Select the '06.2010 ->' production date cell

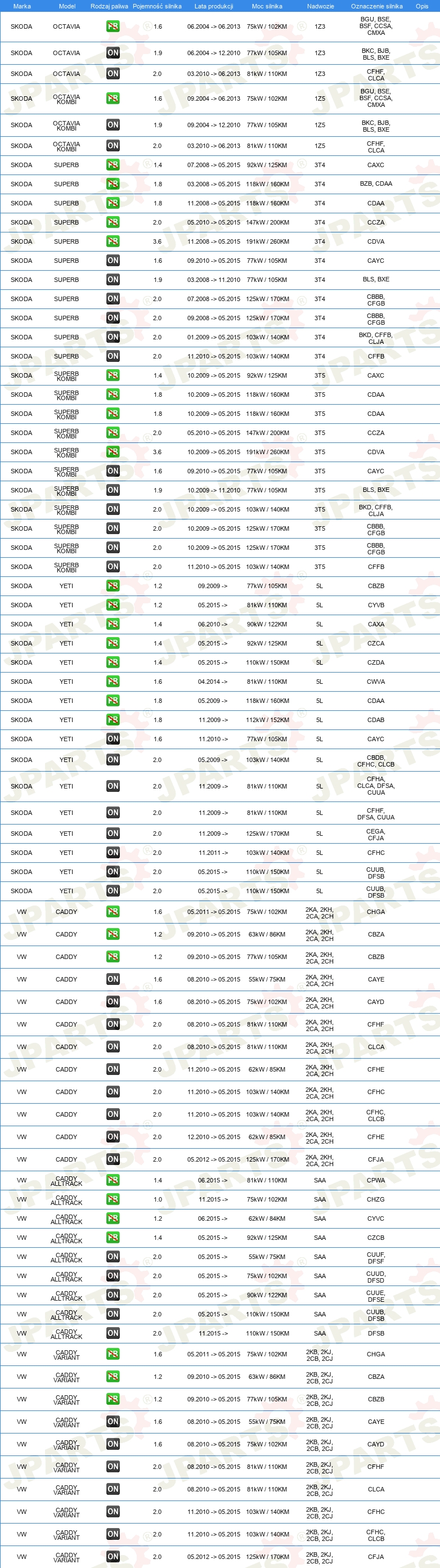(x=212, y=624)
